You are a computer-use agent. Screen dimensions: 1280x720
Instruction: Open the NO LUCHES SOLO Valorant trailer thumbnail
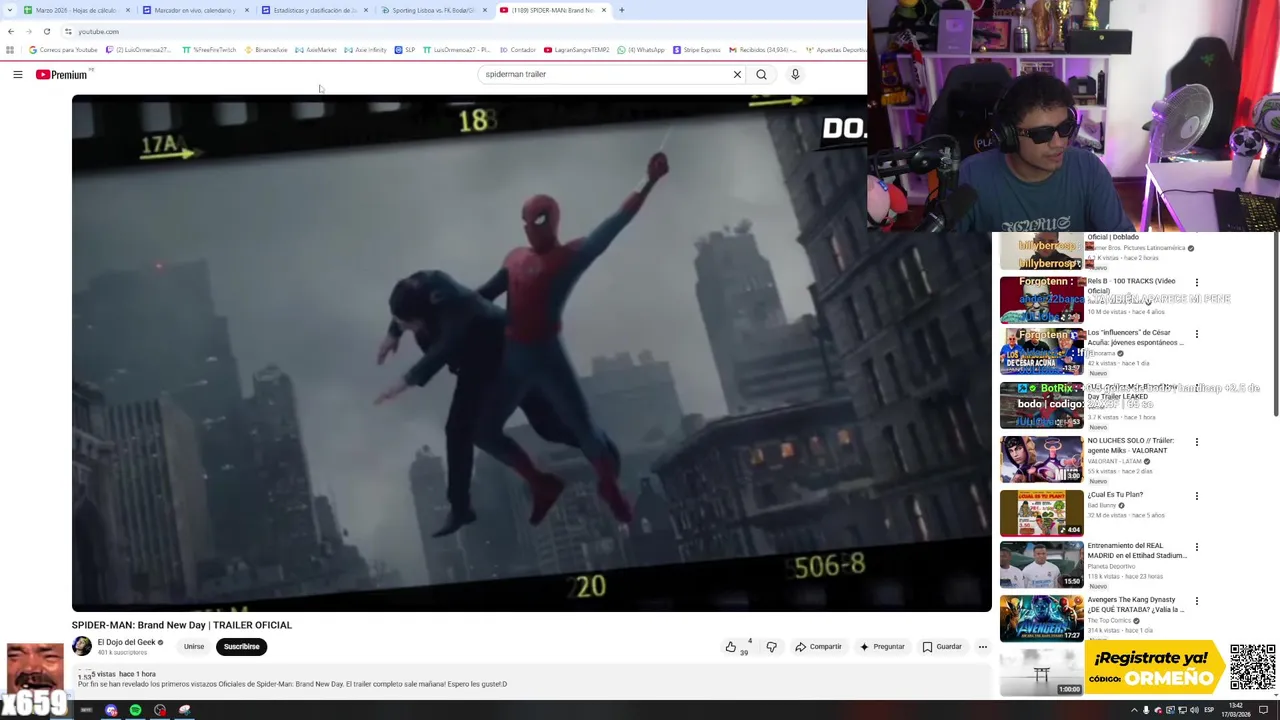(x=1041, y=459)
